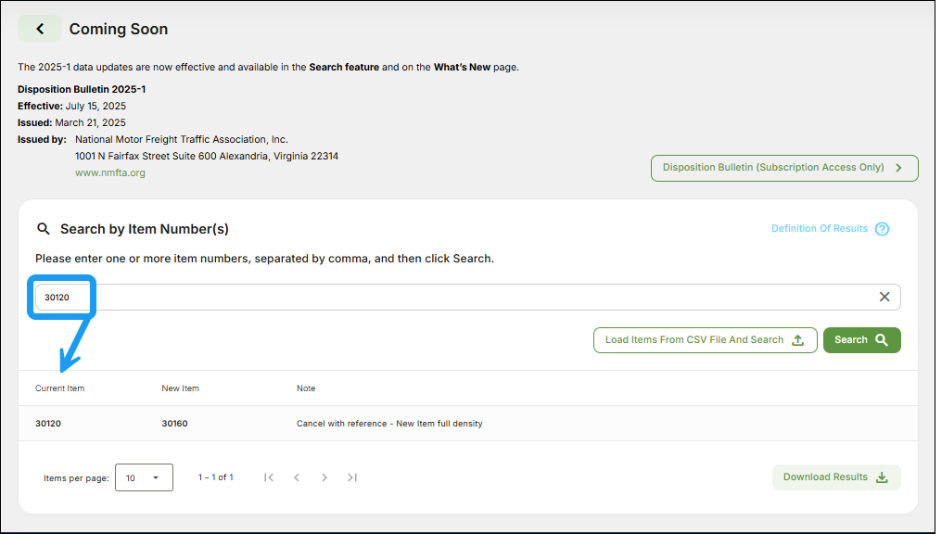Click the download icon on Download Results
The image size is (936, 534).
(x=882, y=478)
